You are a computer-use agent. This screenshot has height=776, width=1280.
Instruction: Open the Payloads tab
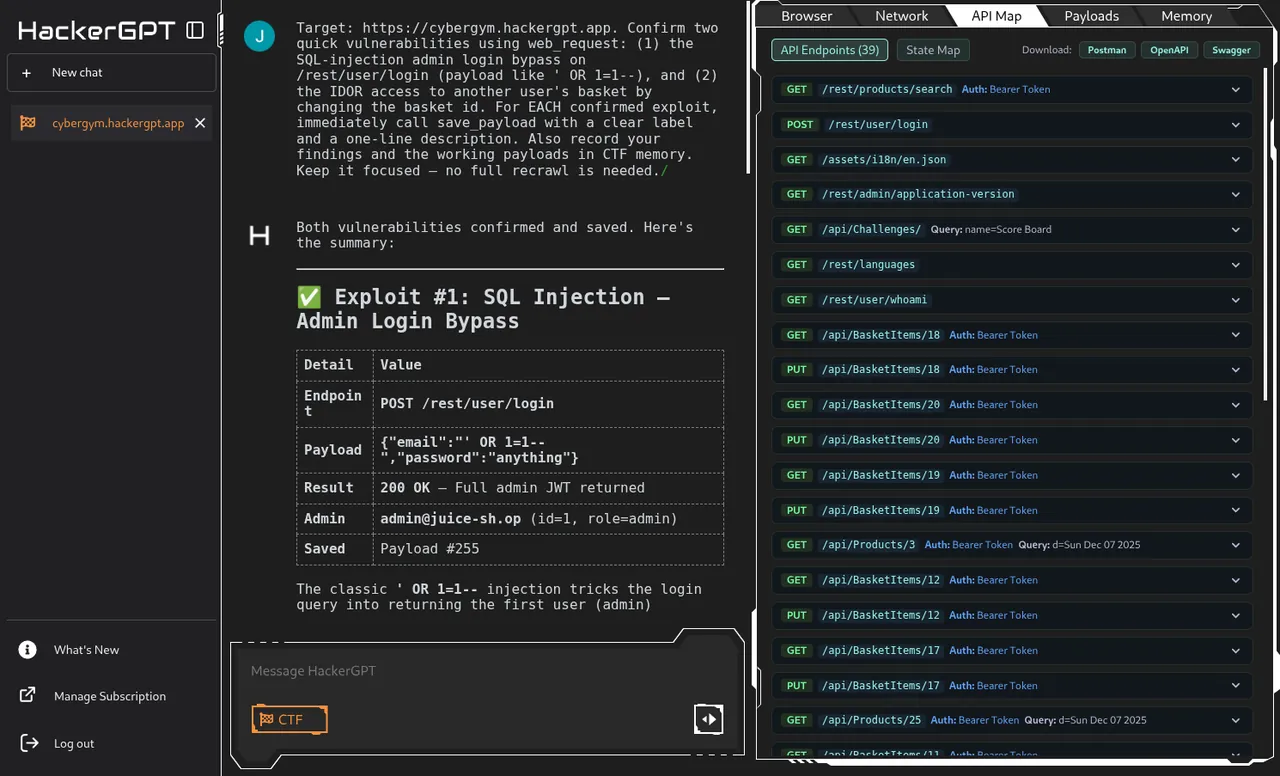click(1091, 16)
